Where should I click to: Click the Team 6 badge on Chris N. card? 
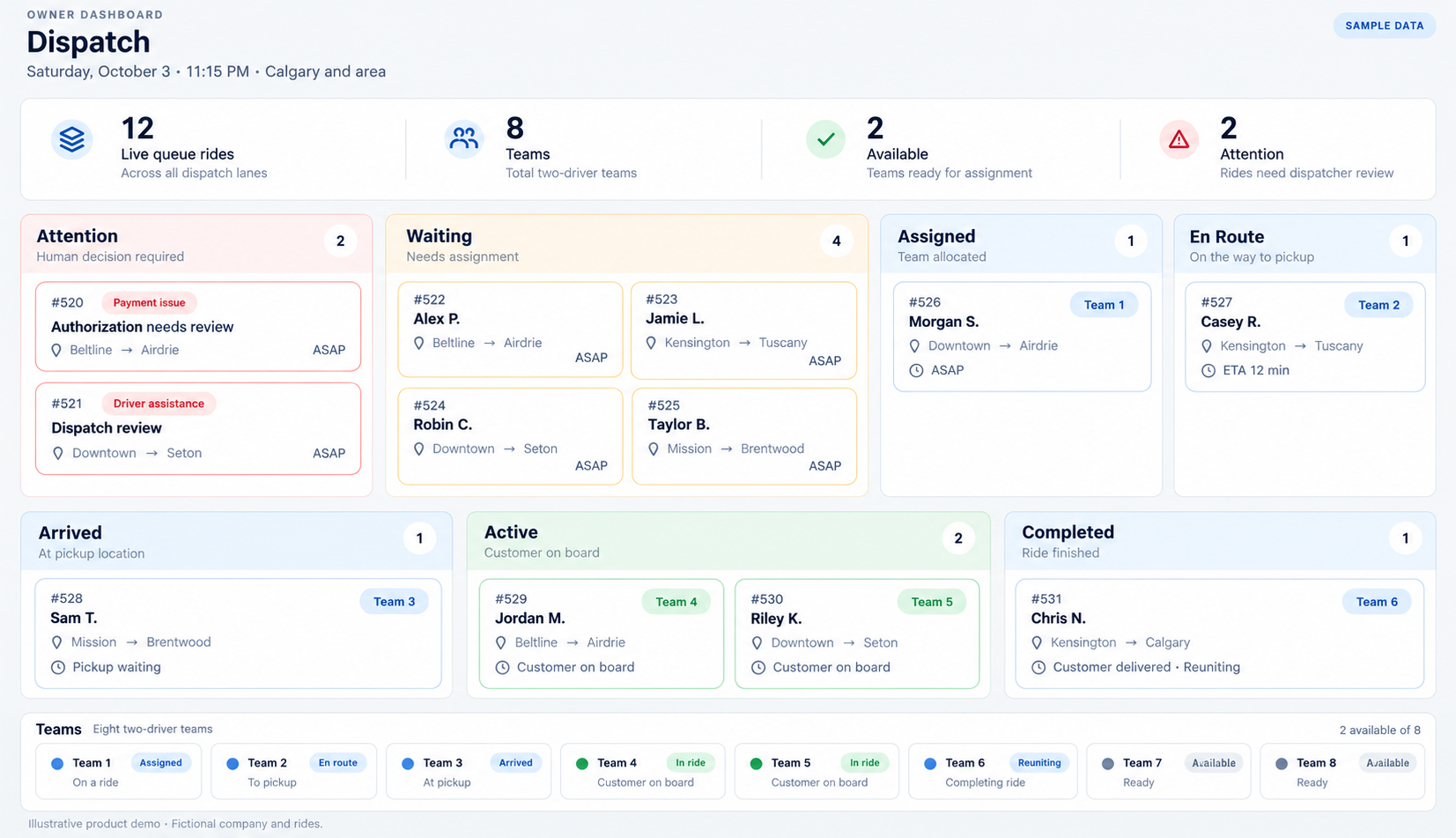click(1377, 602)
